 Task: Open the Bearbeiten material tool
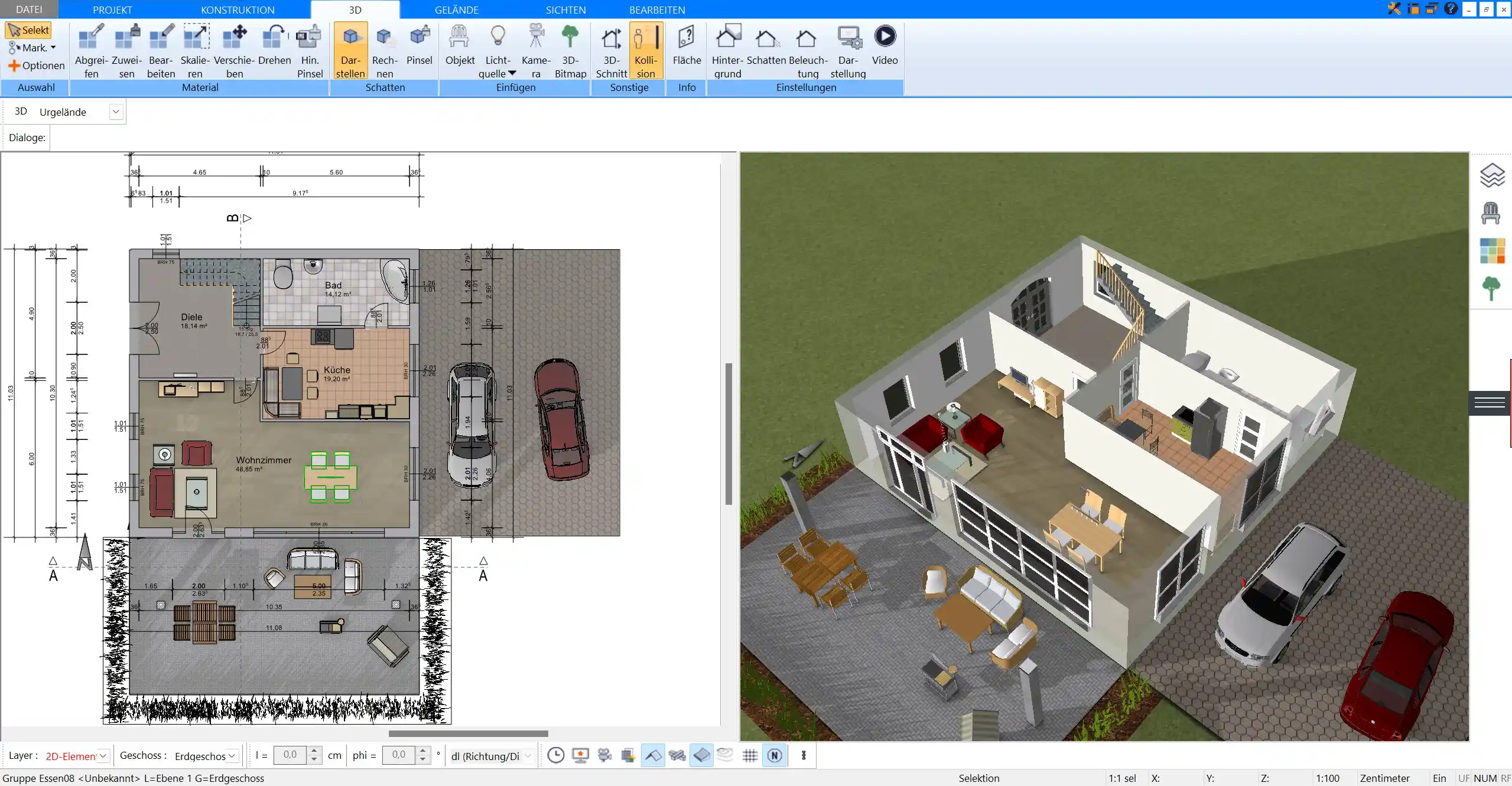point(161,51)
